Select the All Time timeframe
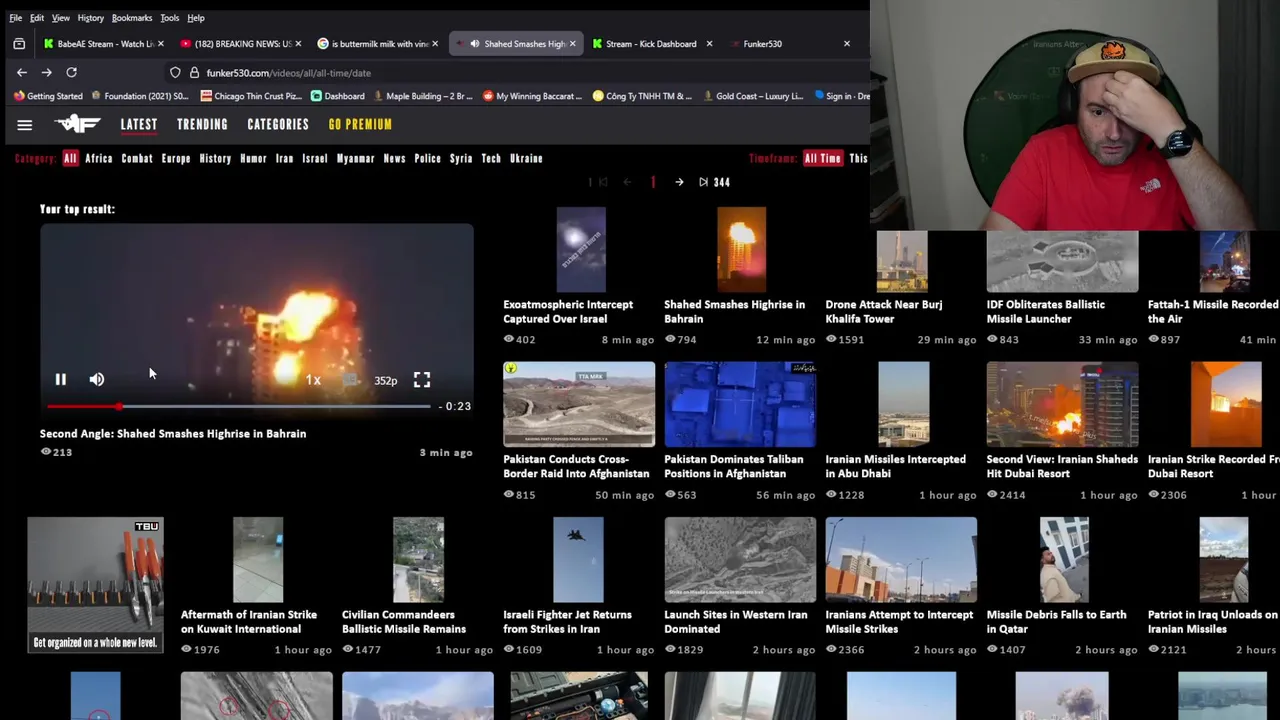The height and width of the screenshot is (720, 1280). 823,158
